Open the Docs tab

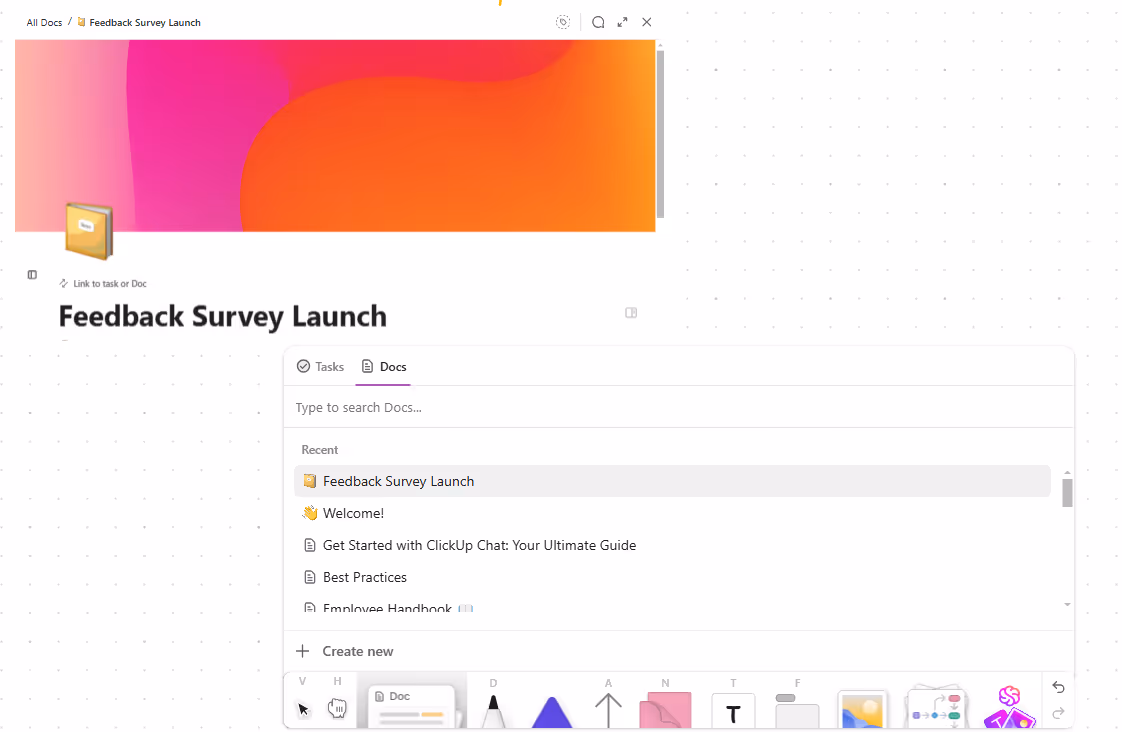pyautogui.click(x=383, y=366)
